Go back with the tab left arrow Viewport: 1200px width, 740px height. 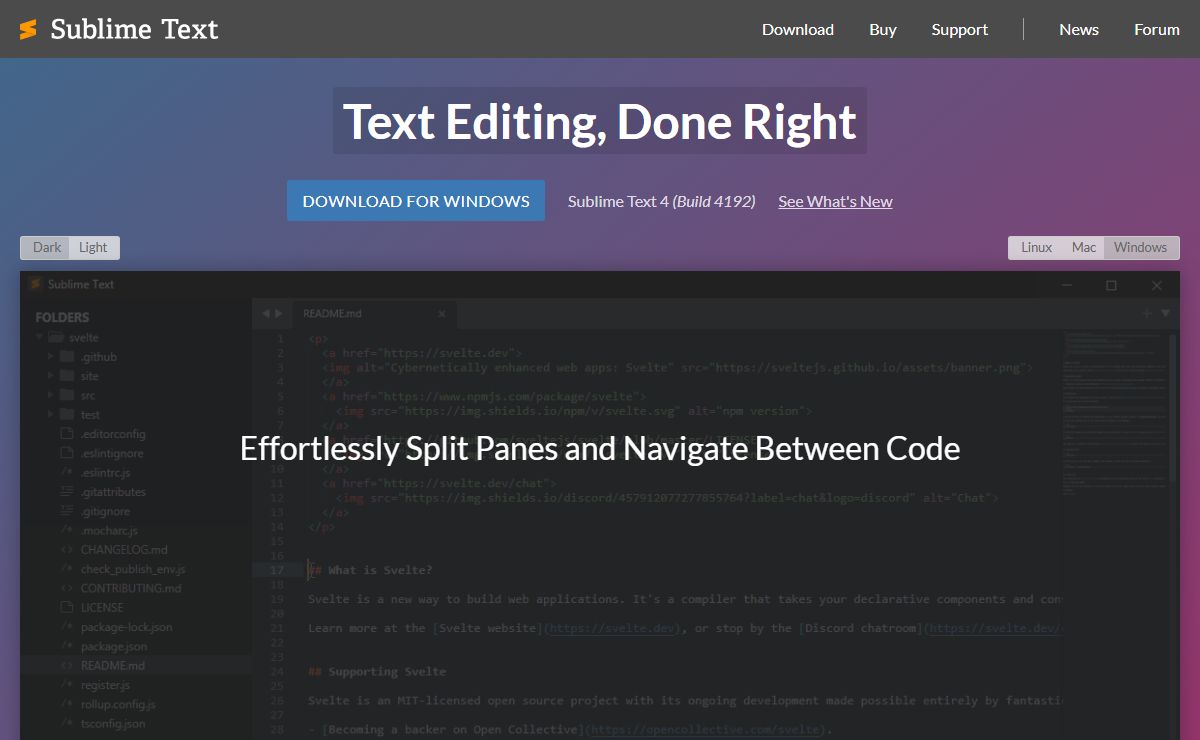[266, 313]
